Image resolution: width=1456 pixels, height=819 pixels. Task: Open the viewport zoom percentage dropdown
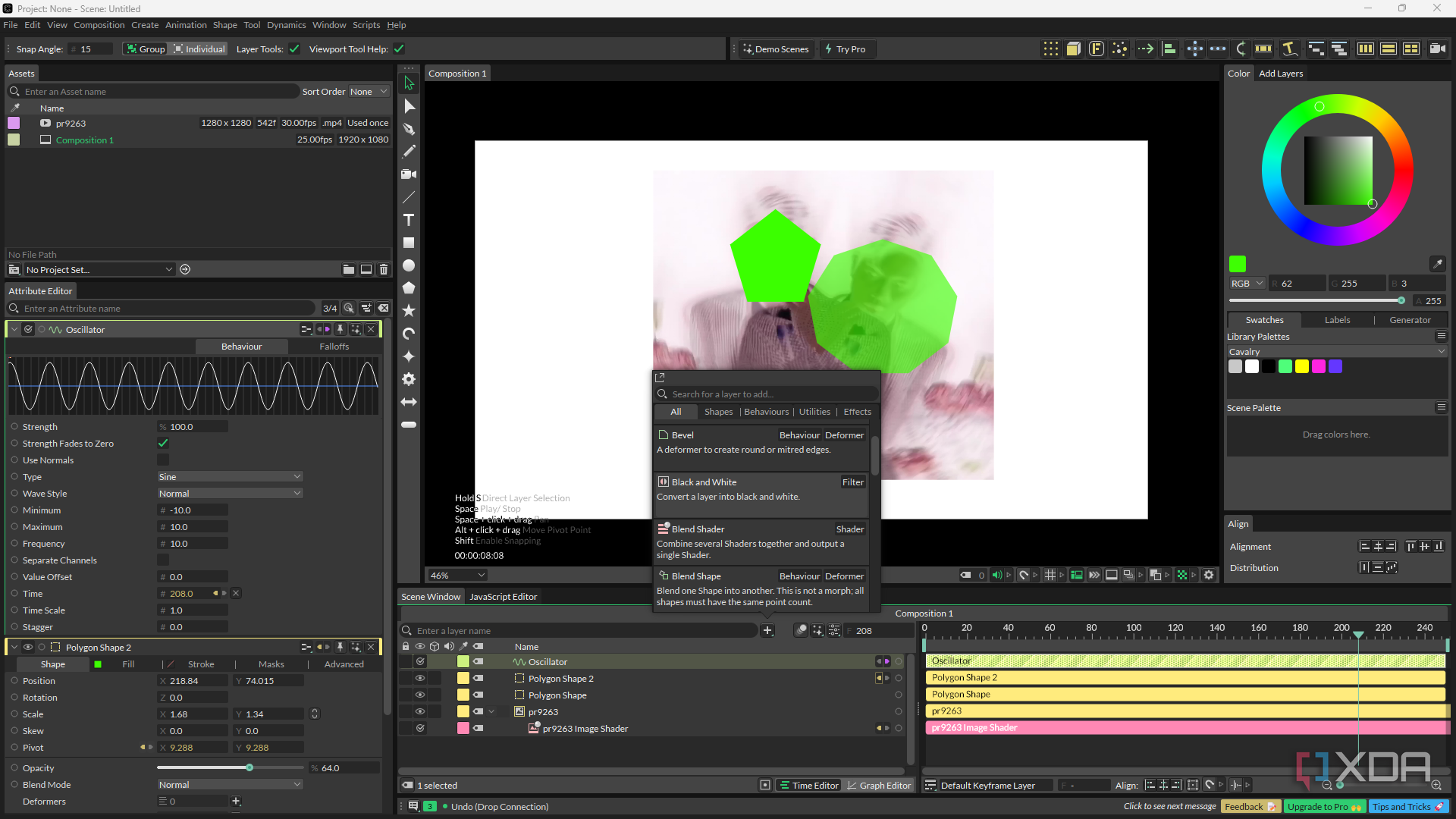pyautogui.click(x=457, y=575)
